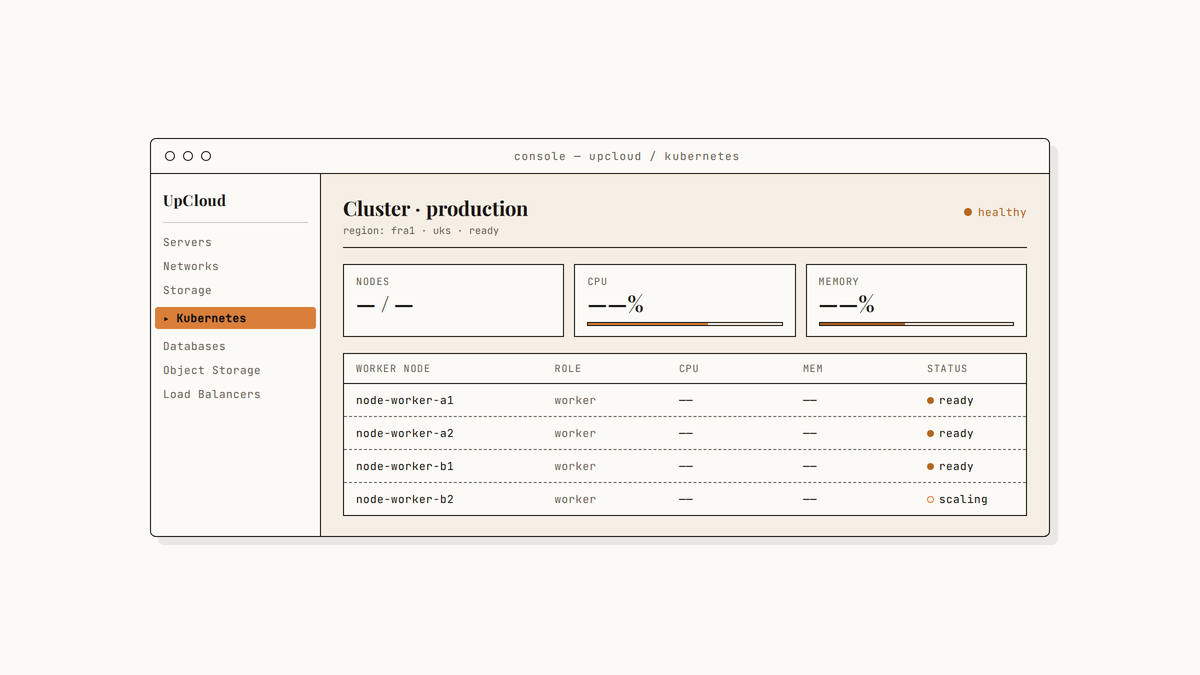Click the UpCloud logo text
Image resolution: width=1200 pixels, height=675 pixels.
pyautogui.click(x=194, y=200)
